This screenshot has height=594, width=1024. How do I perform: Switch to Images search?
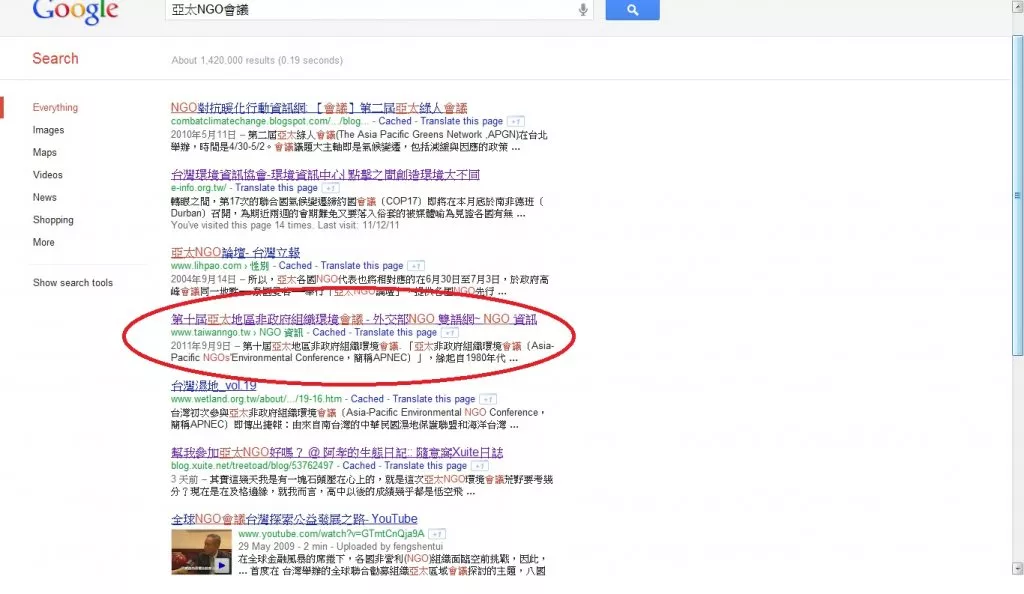click(x=48, y=130)
